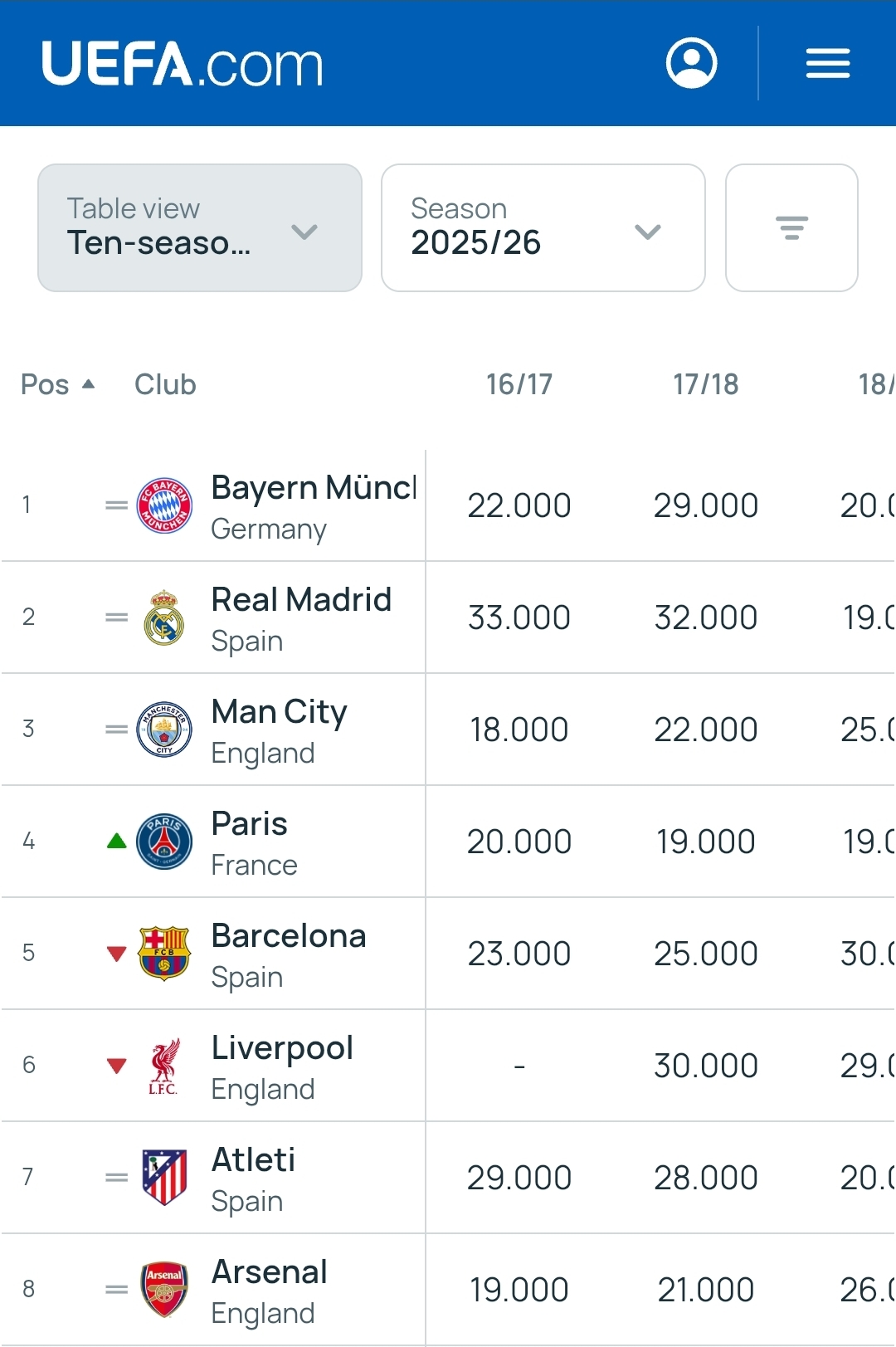Click the Man City club crest

pyautogui.click(x=164, y=730)
